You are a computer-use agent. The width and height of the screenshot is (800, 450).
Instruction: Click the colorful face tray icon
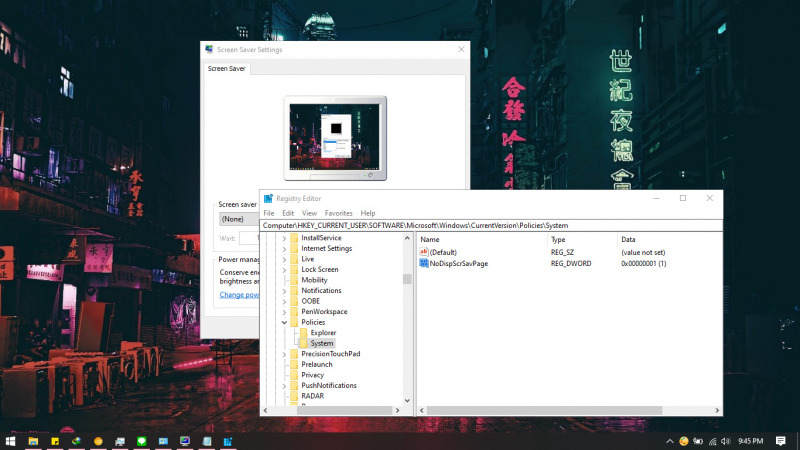coord(684,441)
